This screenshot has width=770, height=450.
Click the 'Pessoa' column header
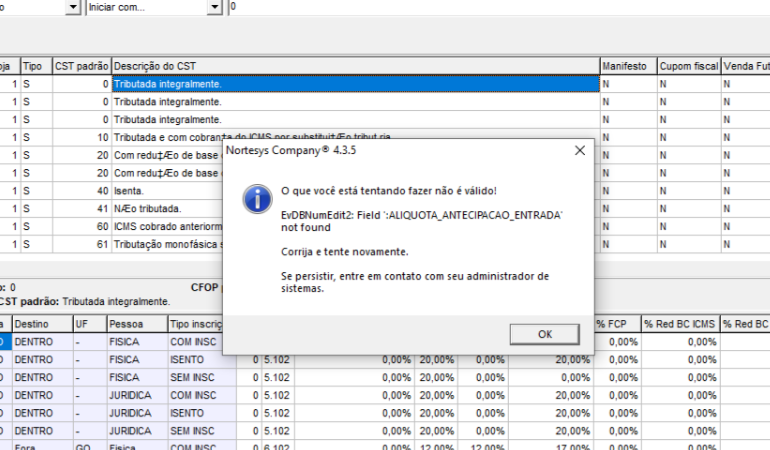(137, 324)
